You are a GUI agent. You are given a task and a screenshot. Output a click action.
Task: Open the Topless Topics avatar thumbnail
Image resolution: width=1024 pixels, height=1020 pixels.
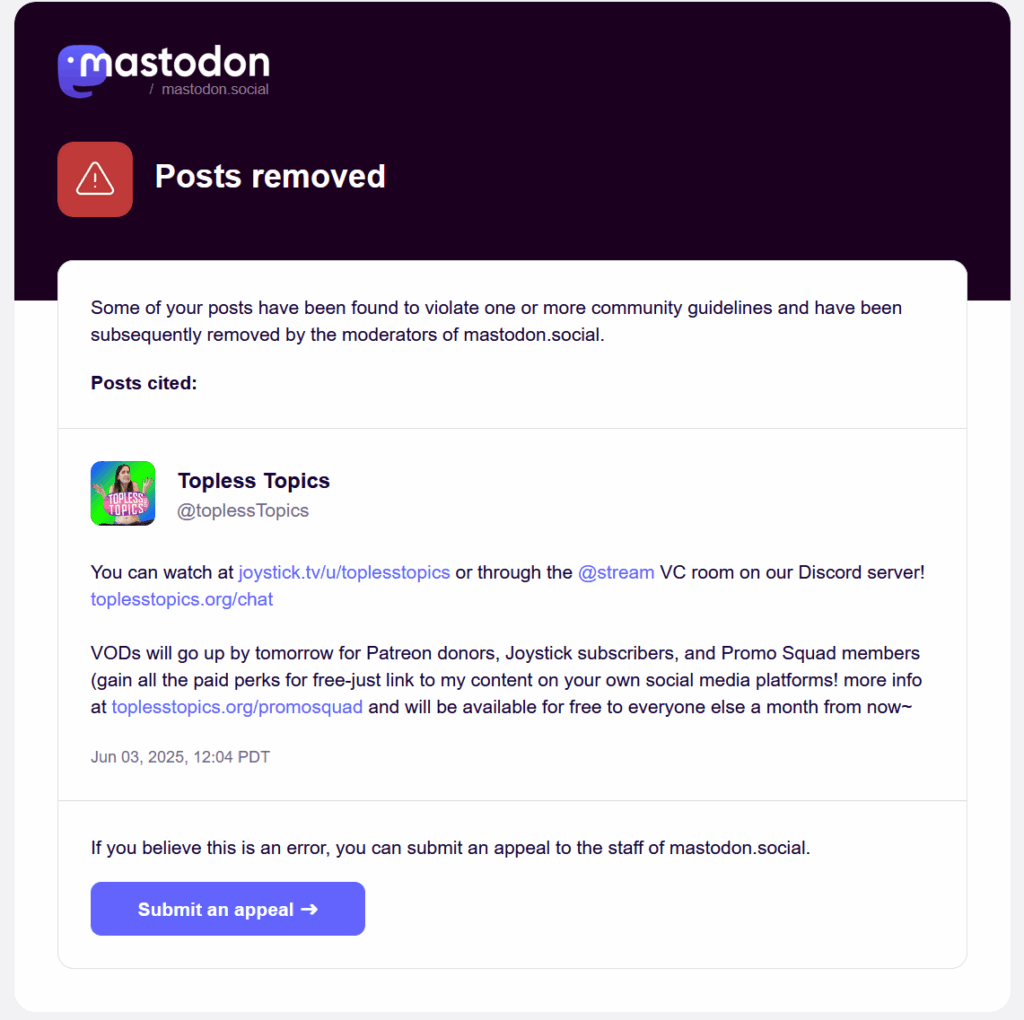coord(123,493)
